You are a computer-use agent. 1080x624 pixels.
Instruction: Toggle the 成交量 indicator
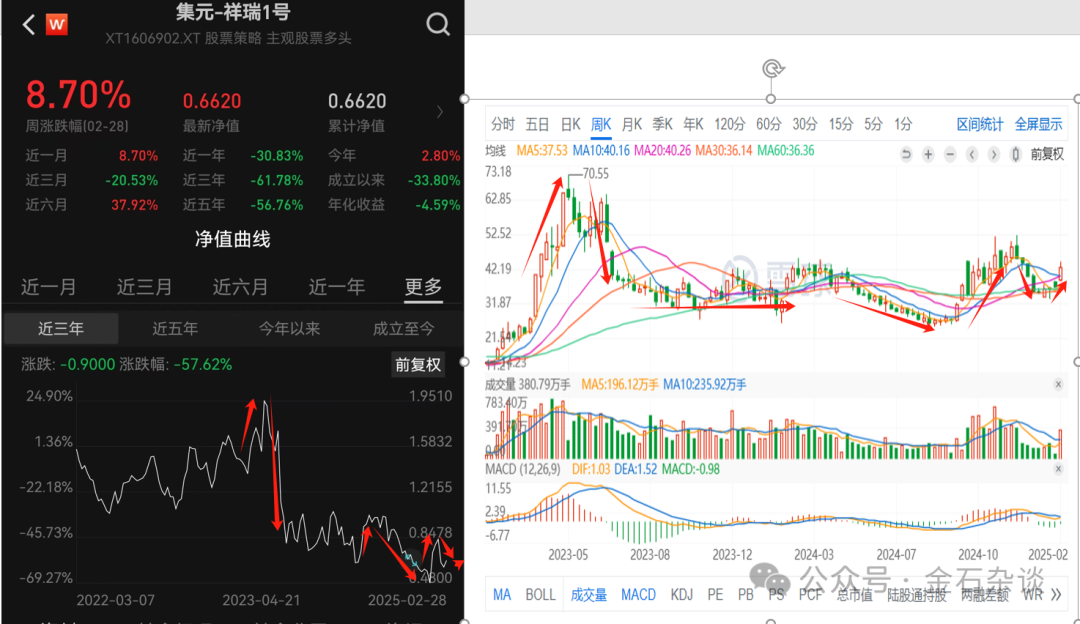coord(589,594)
